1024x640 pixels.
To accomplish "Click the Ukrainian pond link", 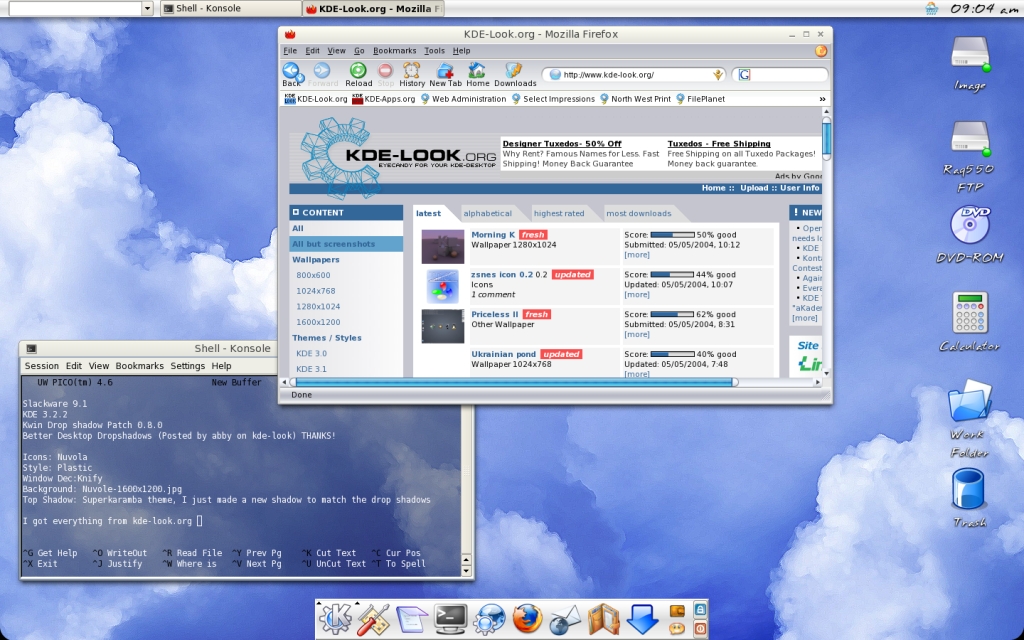I will (503, 355).
